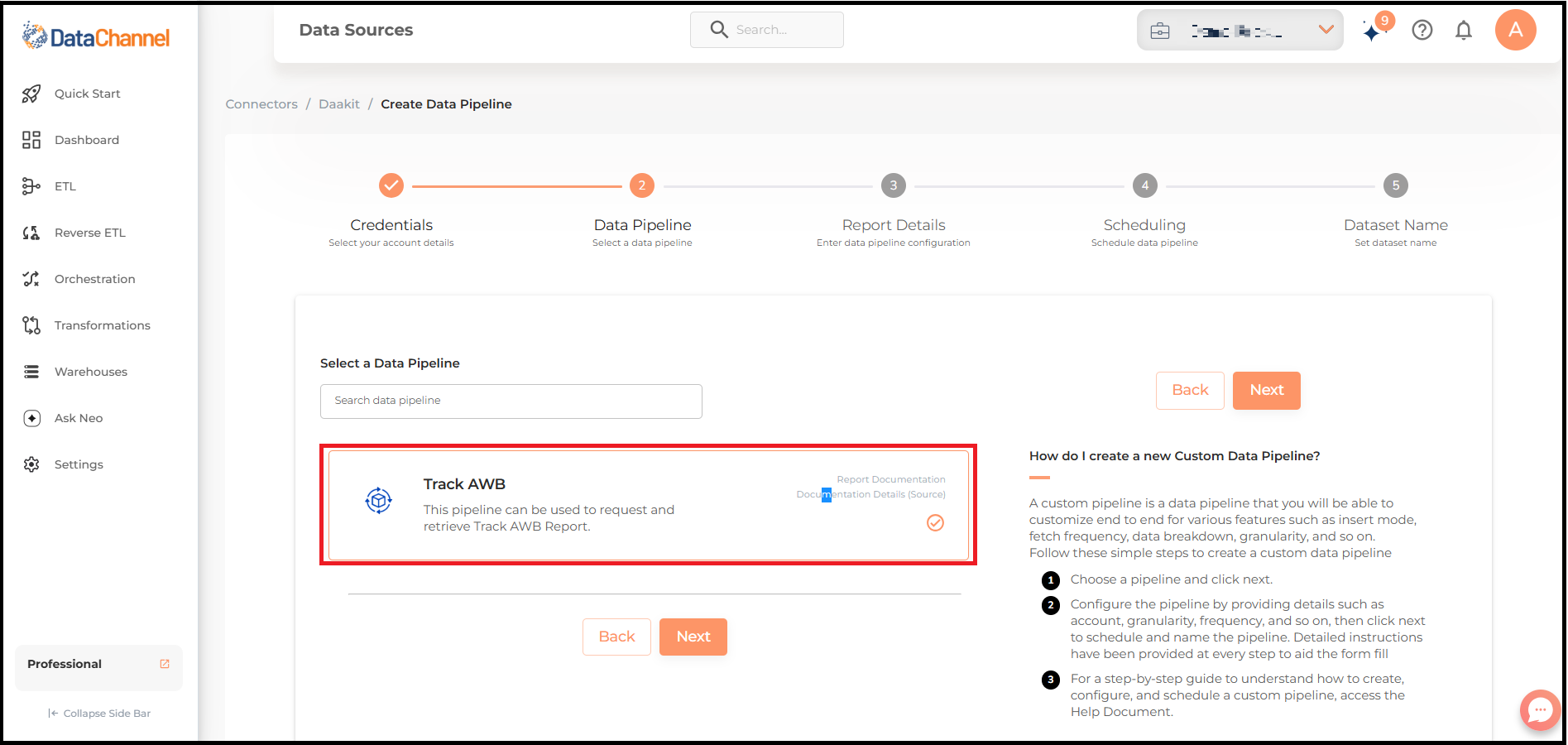
Task: Click the 'Choose a pipeline and click next.' step
Action: tap(1172, 579)
